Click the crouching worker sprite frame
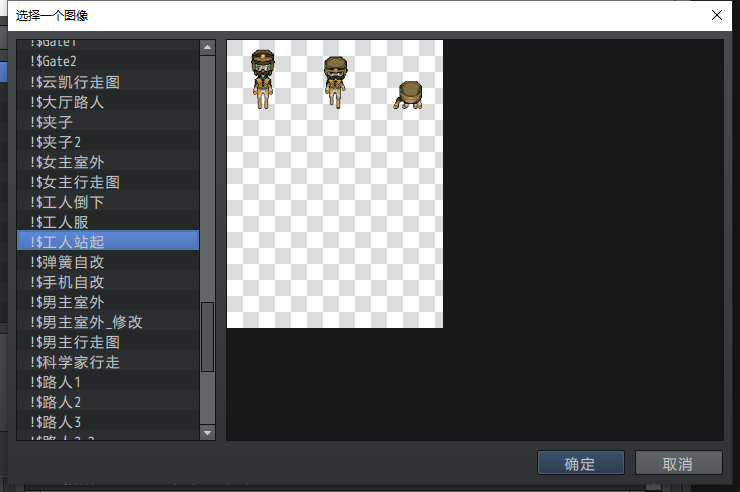740x492 pixels. tap(409, 95)
